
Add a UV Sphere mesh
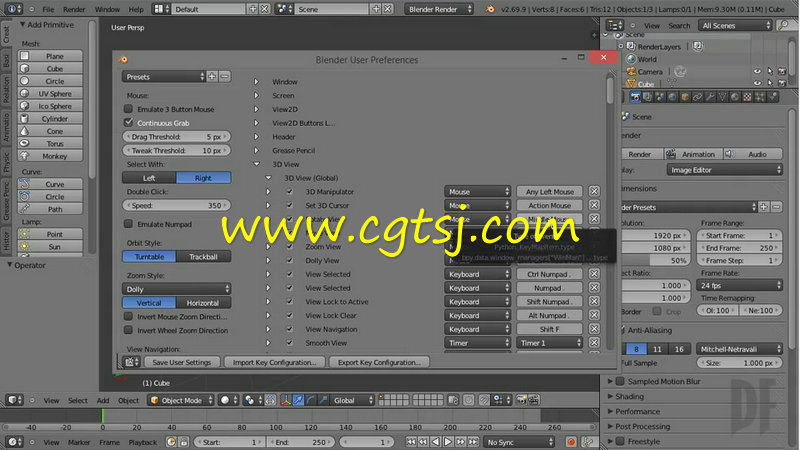[50, 93]
